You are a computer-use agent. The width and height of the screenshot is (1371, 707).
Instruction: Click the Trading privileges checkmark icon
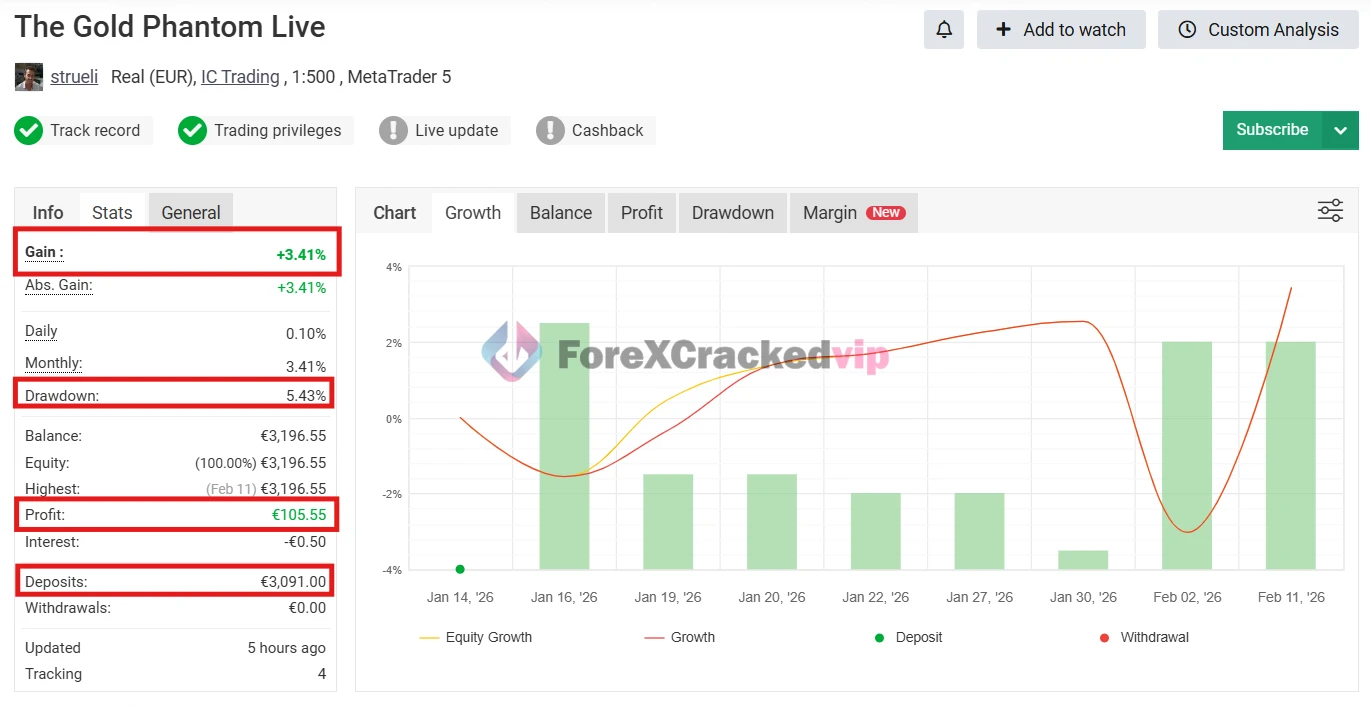(192, 131)
